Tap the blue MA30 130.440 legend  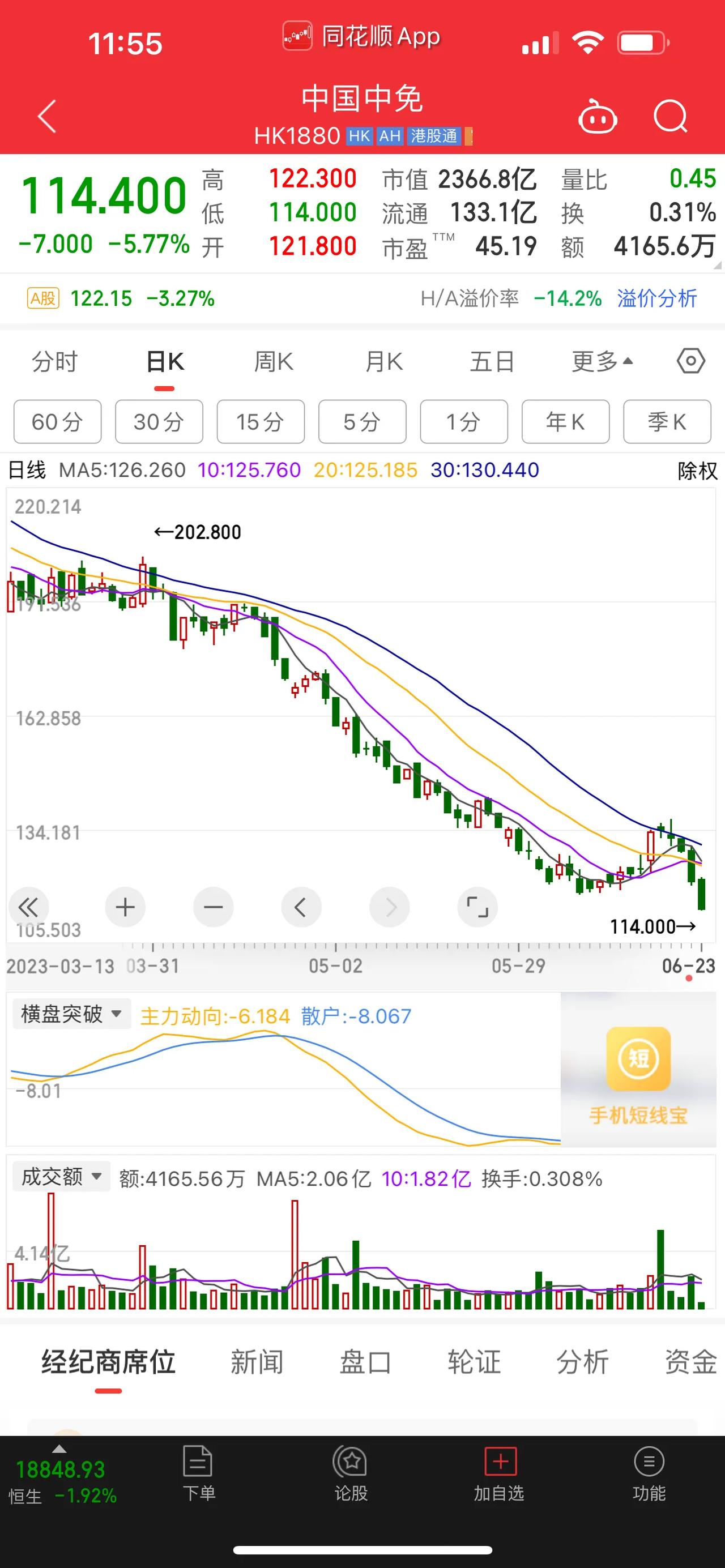(484, 470)
